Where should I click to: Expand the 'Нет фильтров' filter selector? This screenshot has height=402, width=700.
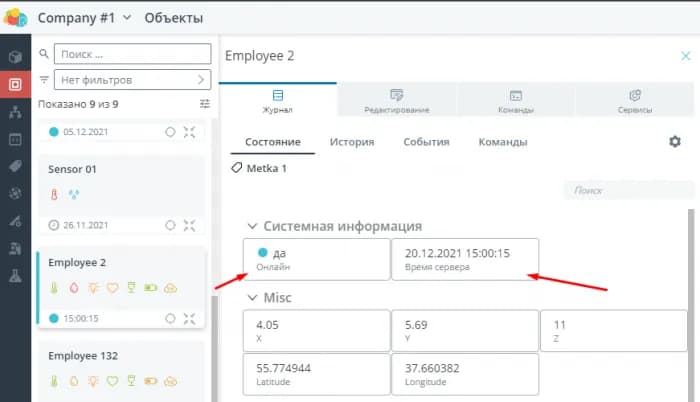(132, 79)
